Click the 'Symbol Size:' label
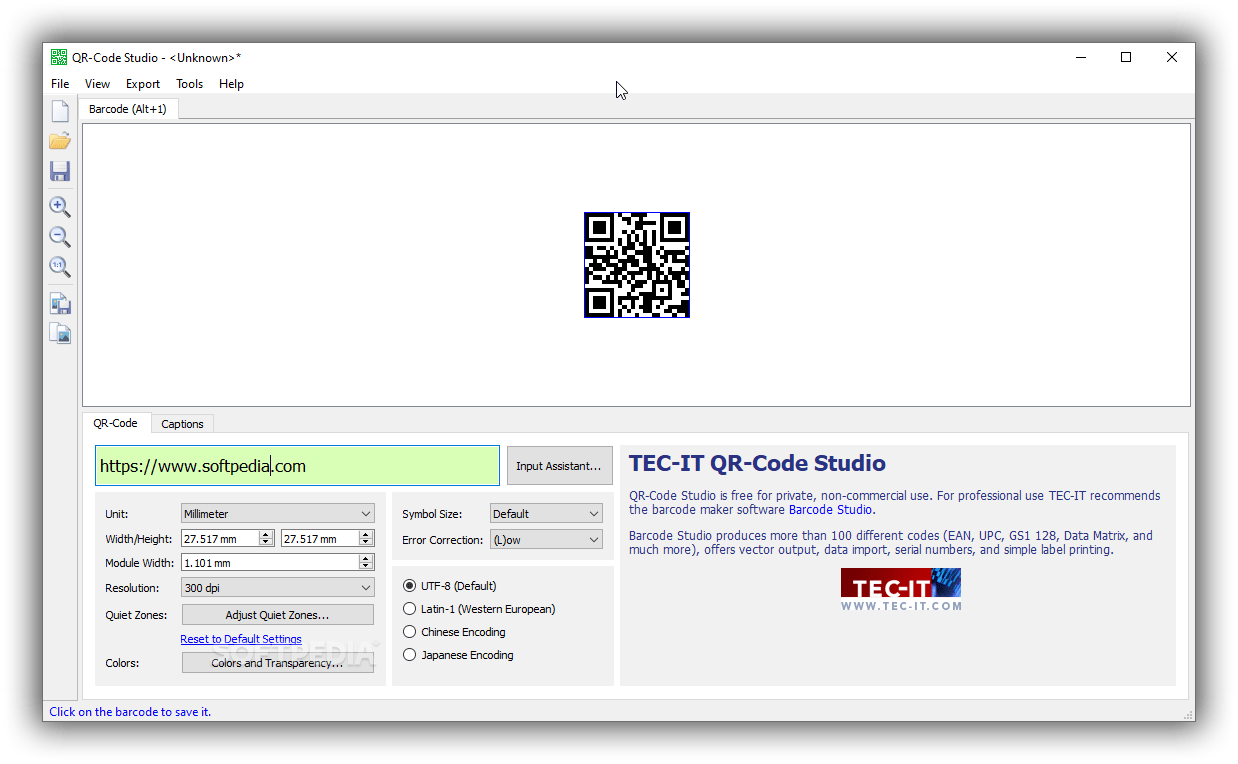Viewport: 1238px width, 764px height. click(x=432, y=514)
